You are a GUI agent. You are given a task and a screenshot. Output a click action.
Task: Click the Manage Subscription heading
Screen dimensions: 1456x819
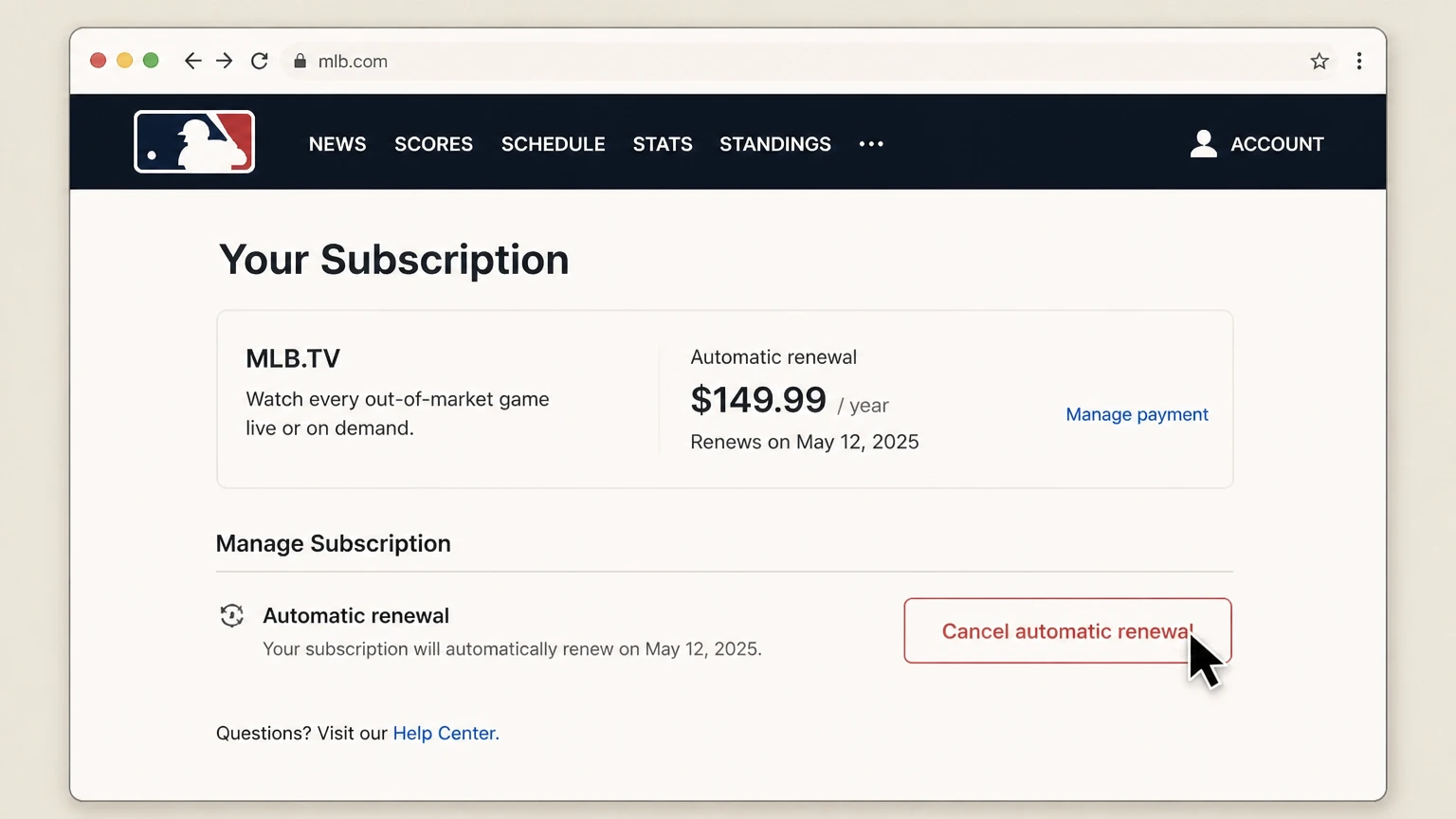pos(333,543)
